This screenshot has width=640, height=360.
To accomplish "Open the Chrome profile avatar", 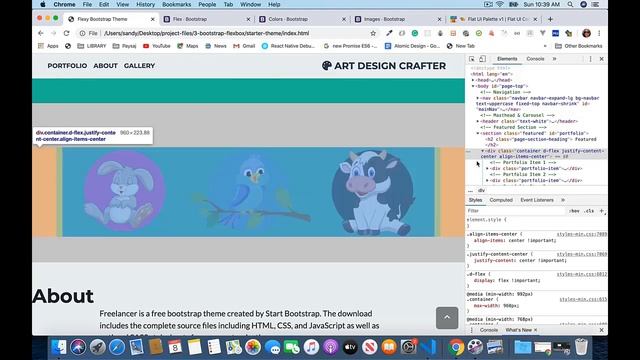I will [587, 33].
